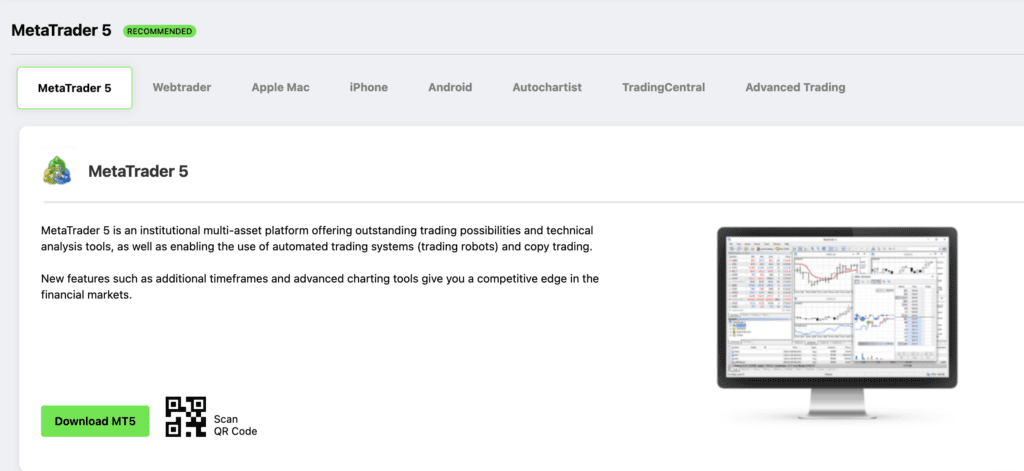This screenshot has width=1024, height=471.
Task: Select the MetaTrader 5 tab
Action: tap(74, 88)
